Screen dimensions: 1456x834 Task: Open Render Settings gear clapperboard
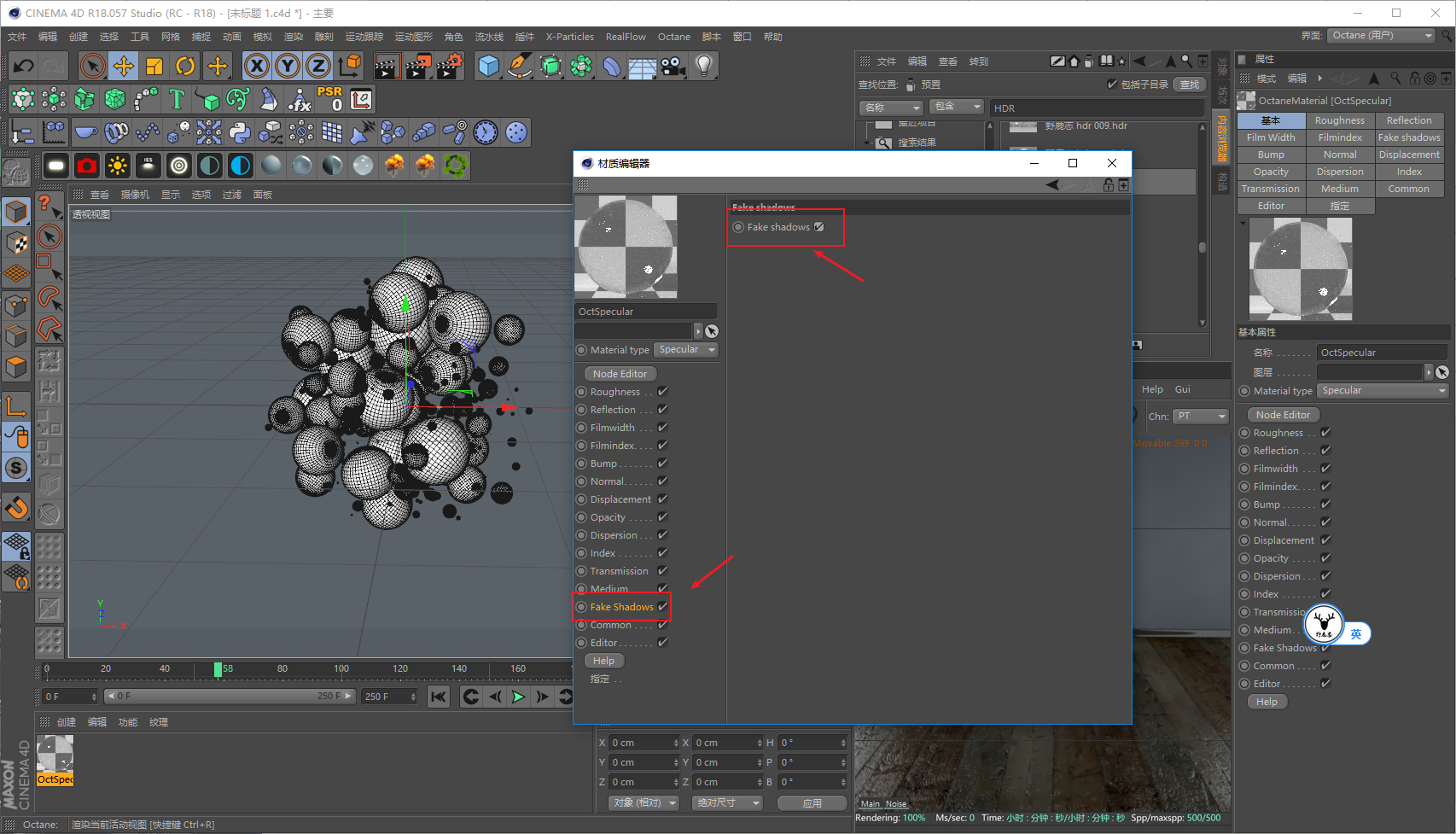point(449,66)
